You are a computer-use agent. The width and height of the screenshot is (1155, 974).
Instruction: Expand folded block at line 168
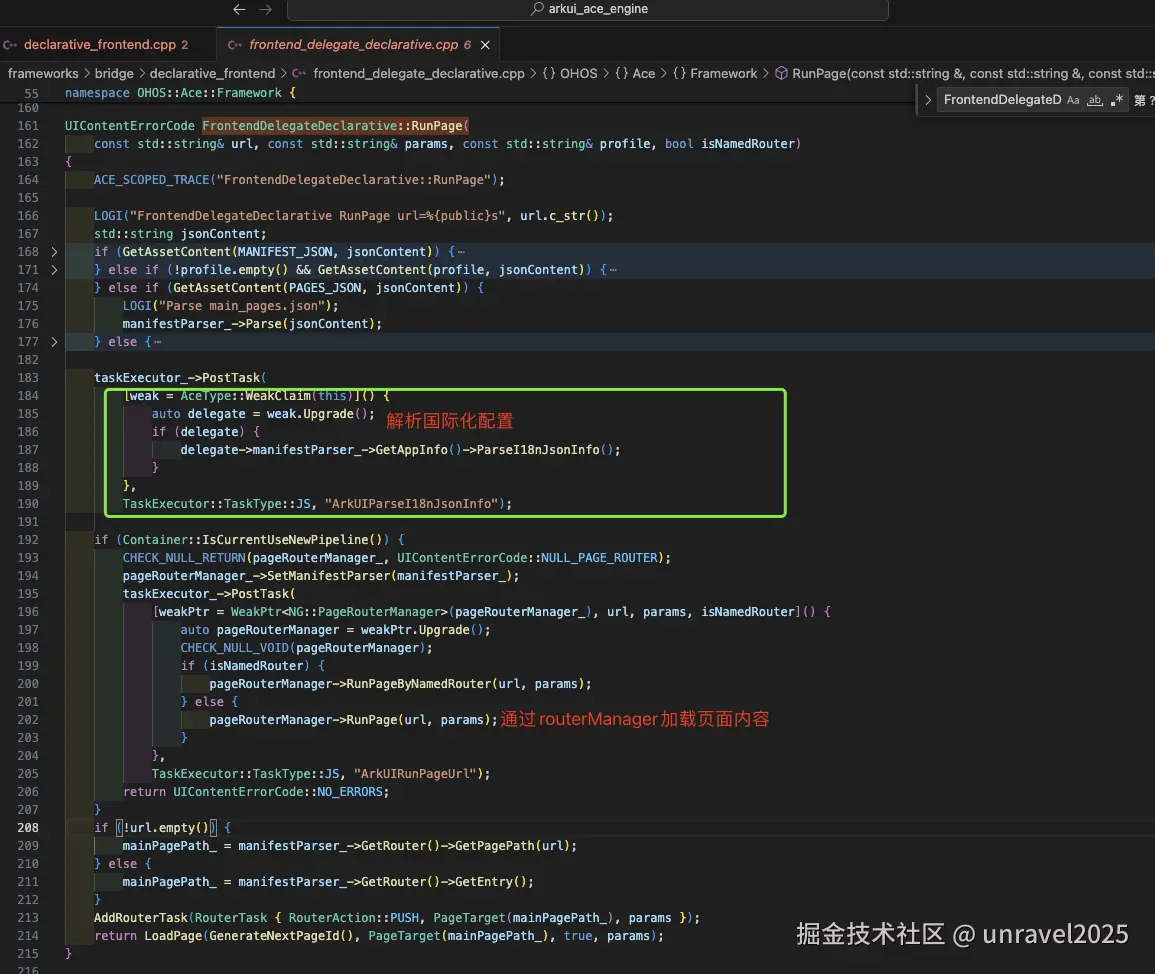pyautogui.click(x=54, y=252)
